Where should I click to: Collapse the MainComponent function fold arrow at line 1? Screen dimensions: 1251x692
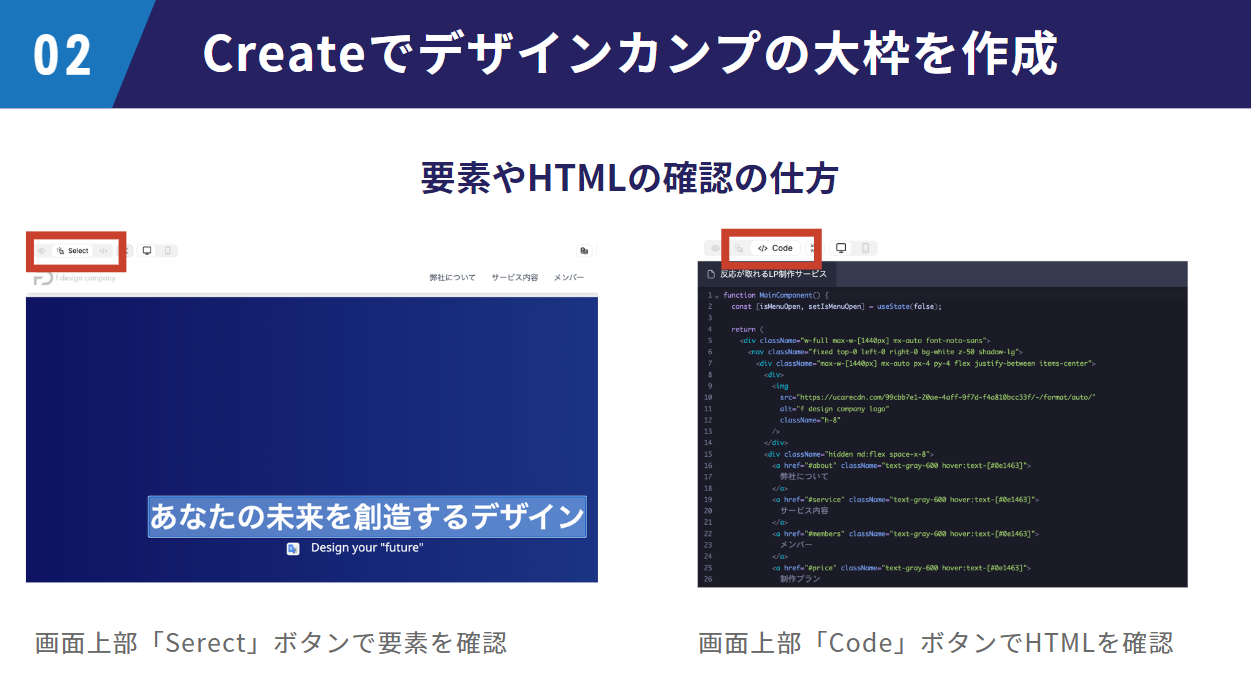[x=717, y=297]
